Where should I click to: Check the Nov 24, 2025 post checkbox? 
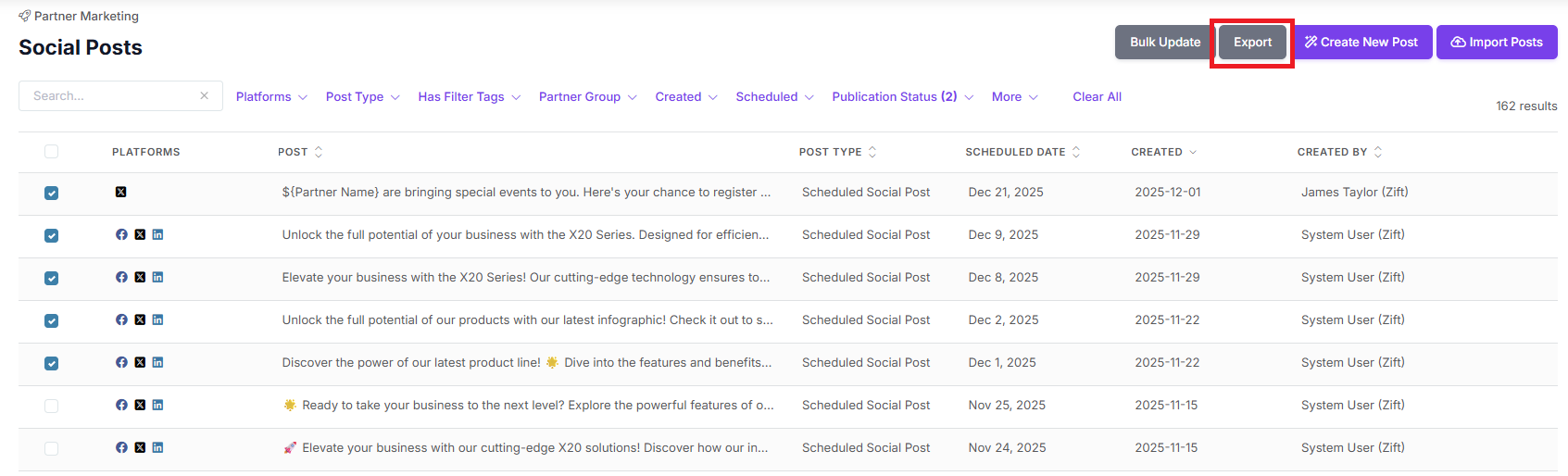click(x=51, y=448)
